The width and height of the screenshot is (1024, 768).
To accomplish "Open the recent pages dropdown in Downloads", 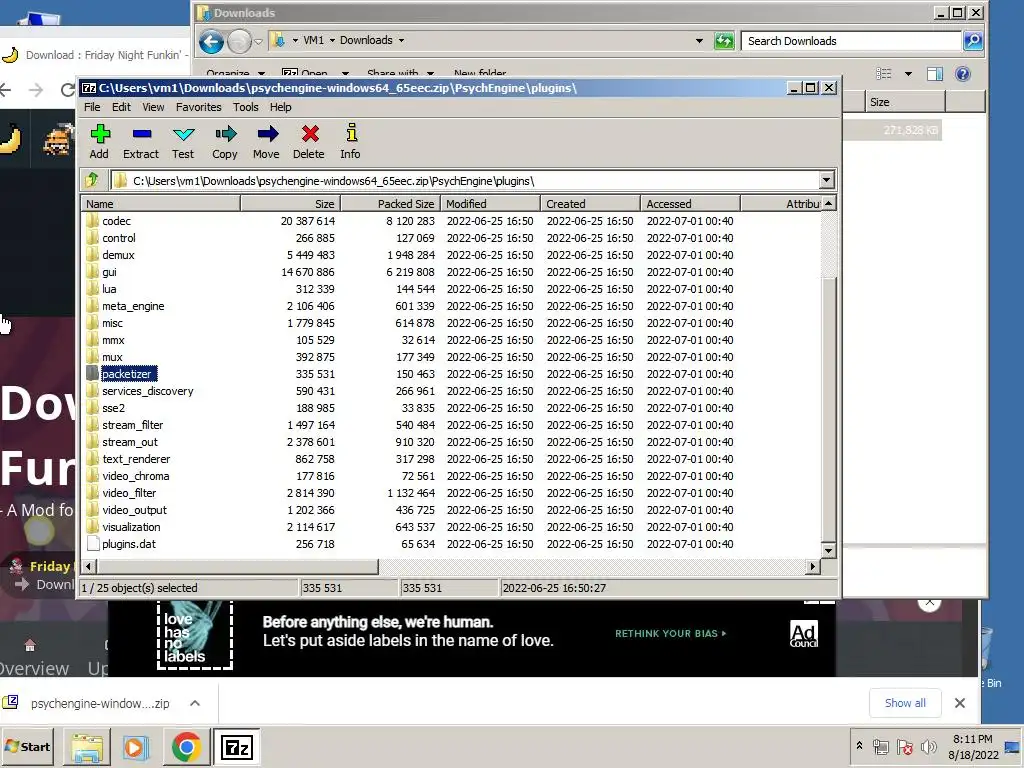I will tap(259, 42).
